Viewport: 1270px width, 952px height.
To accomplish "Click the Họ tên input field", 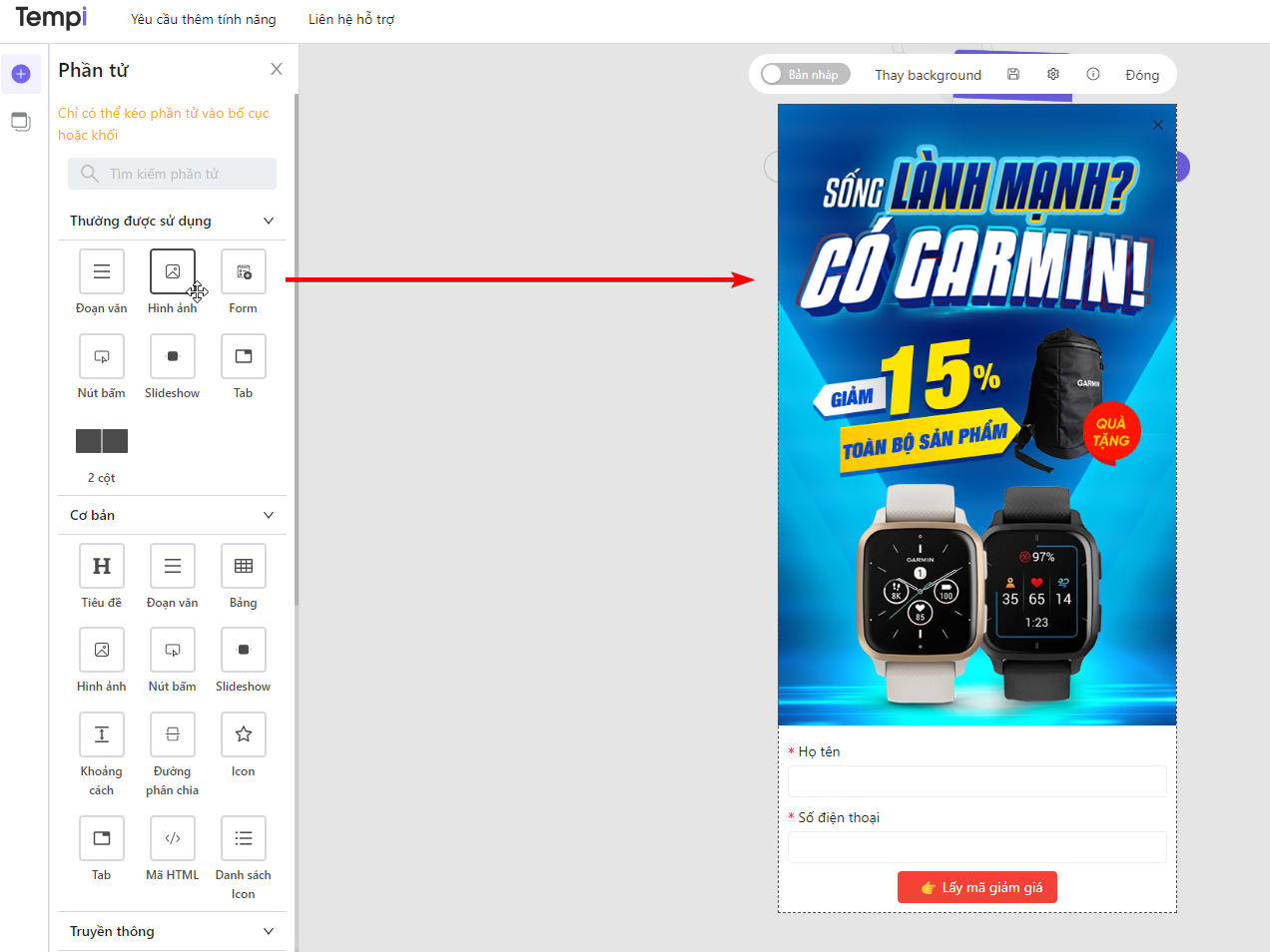I will 977,781.
